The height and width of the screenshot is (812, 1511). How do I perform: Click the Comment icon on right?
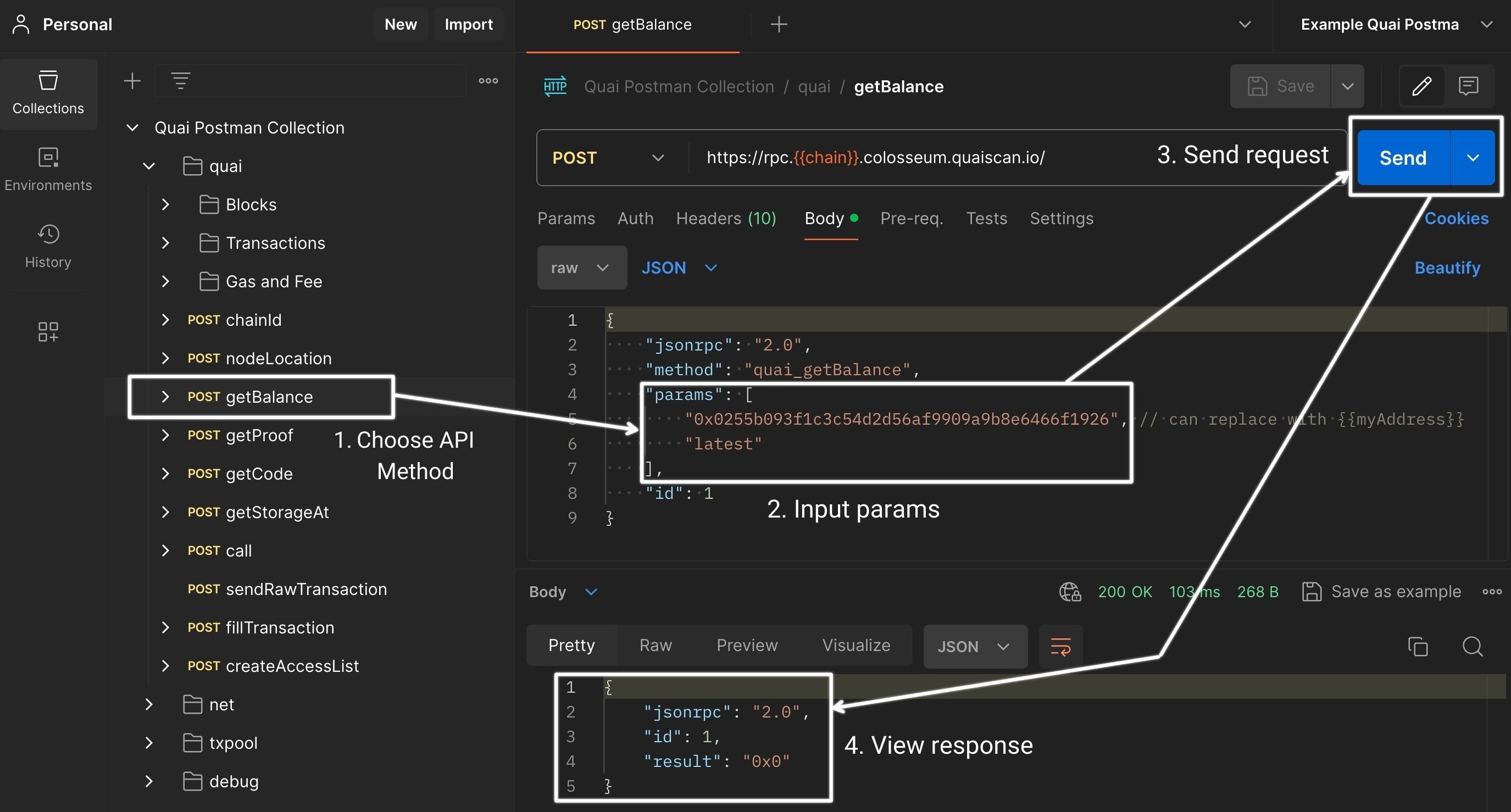pos(1467,85)
